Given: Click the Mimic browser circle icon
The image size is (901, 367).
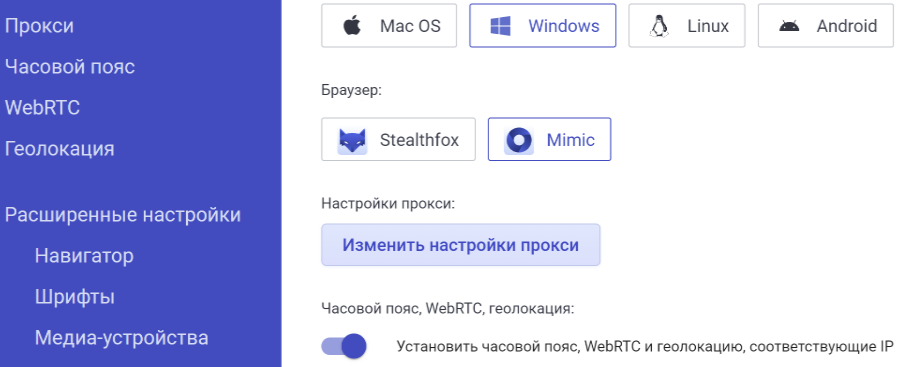Looking at the screenshot, I should [519, 140].
